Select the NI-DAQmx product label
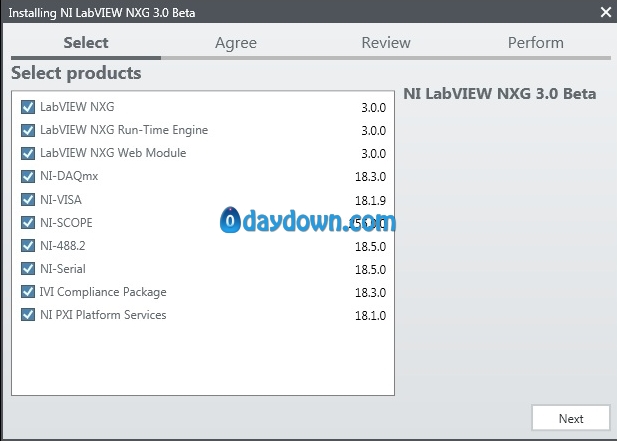This screenshot has width=617, height=441. (69, 176)
